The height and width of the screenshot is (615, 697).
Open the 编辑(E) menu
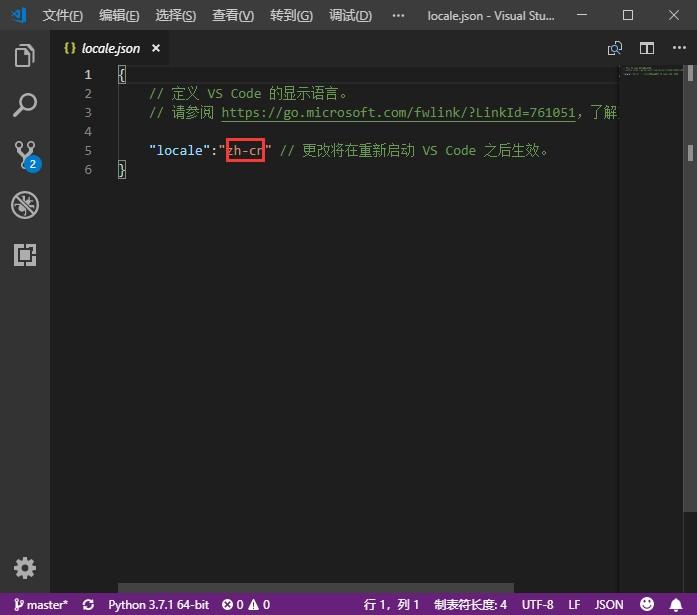(x=119, y=16)
